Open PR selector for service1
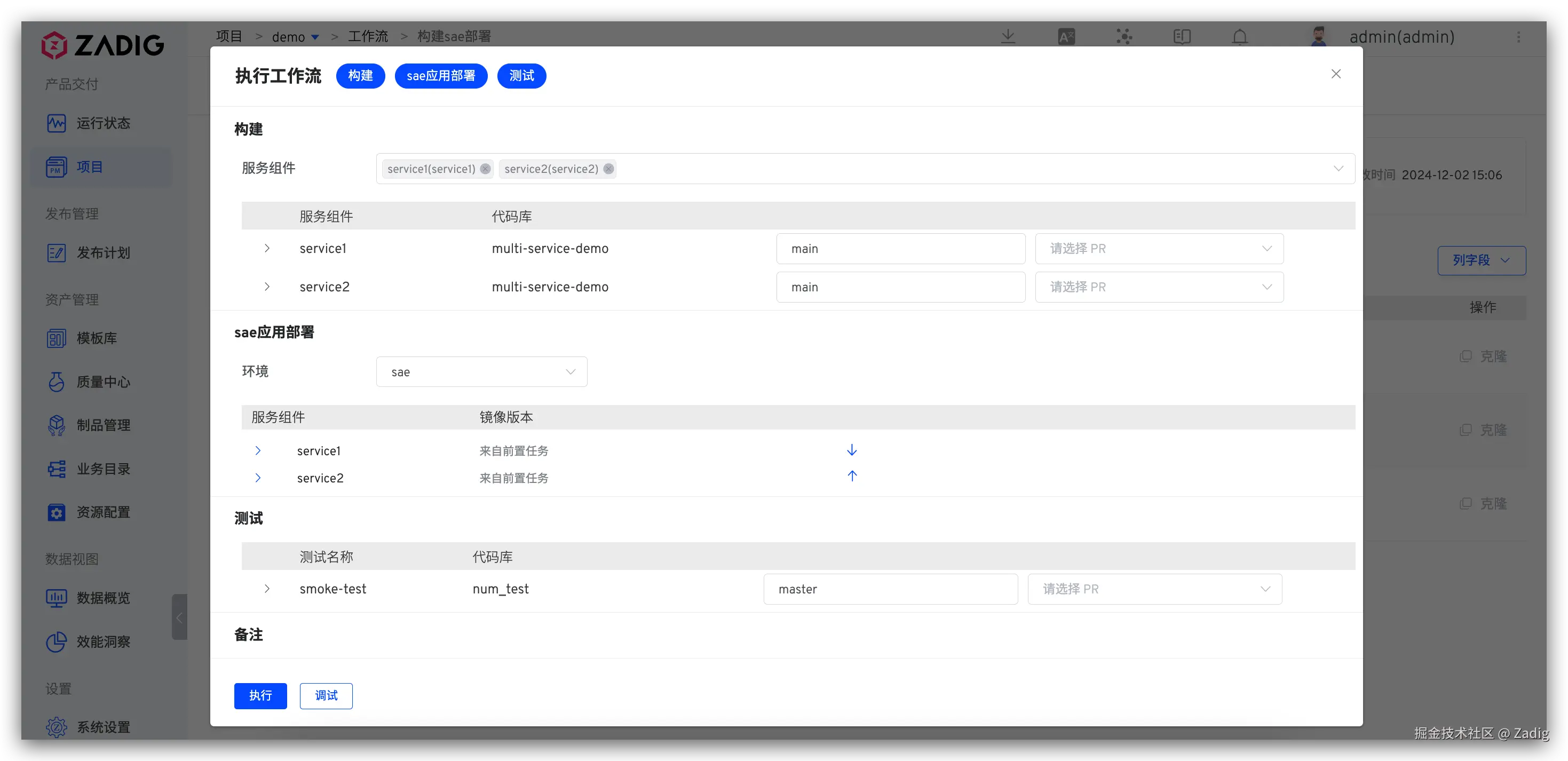1568x761 pixels. coord(1159,248)
